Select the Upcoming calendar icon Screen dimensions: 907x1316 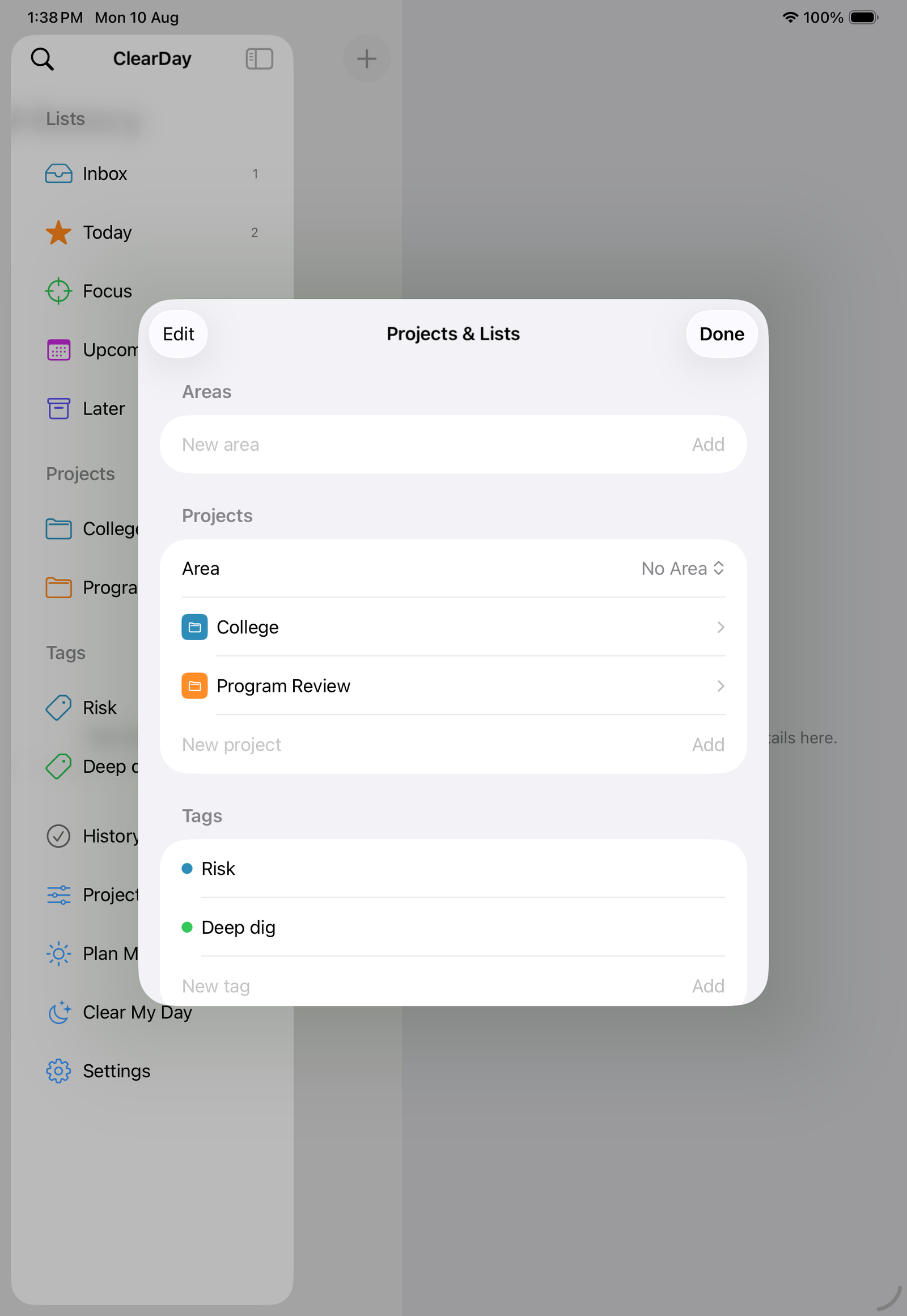tap(58, 350)
